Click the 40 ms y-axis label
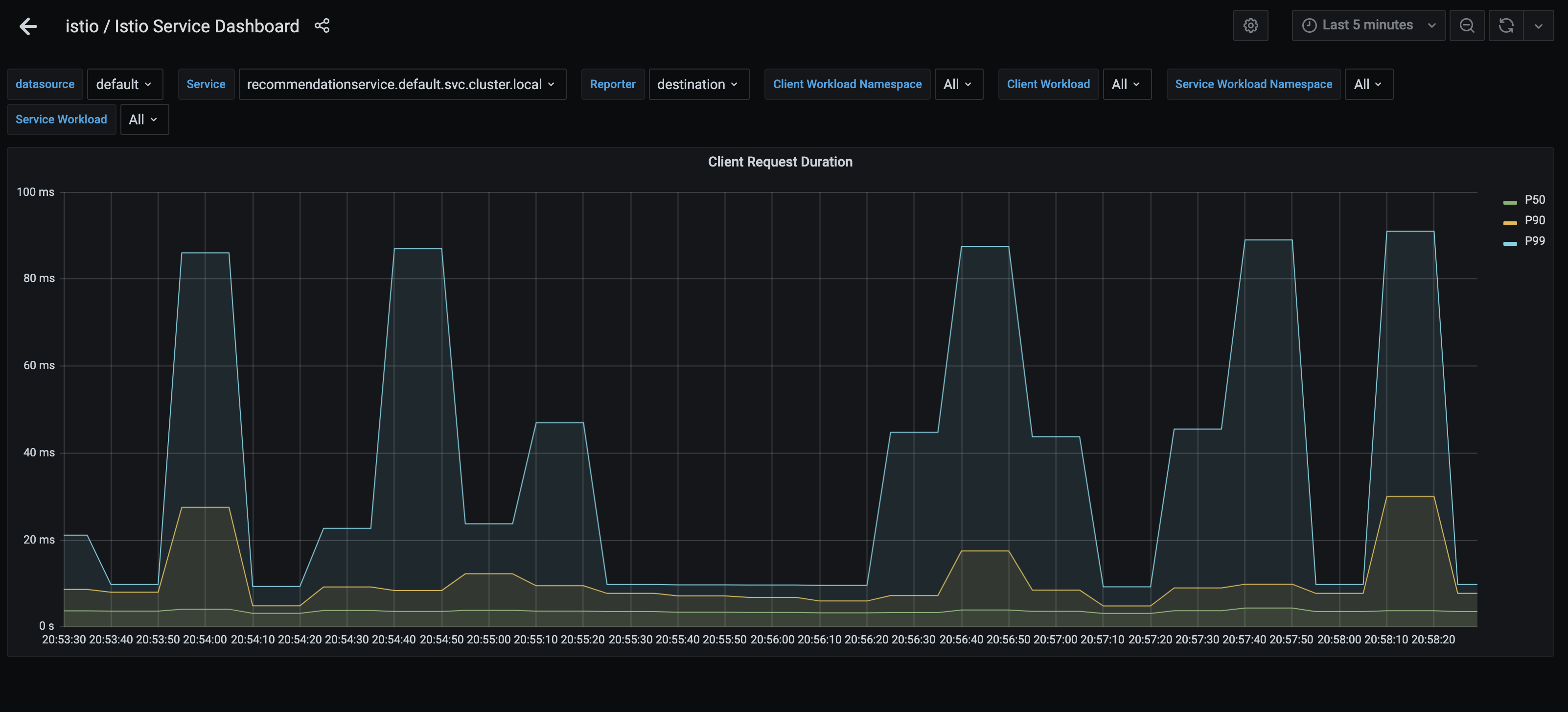Viewport: 1568px width, 712px height. (39, 452)
